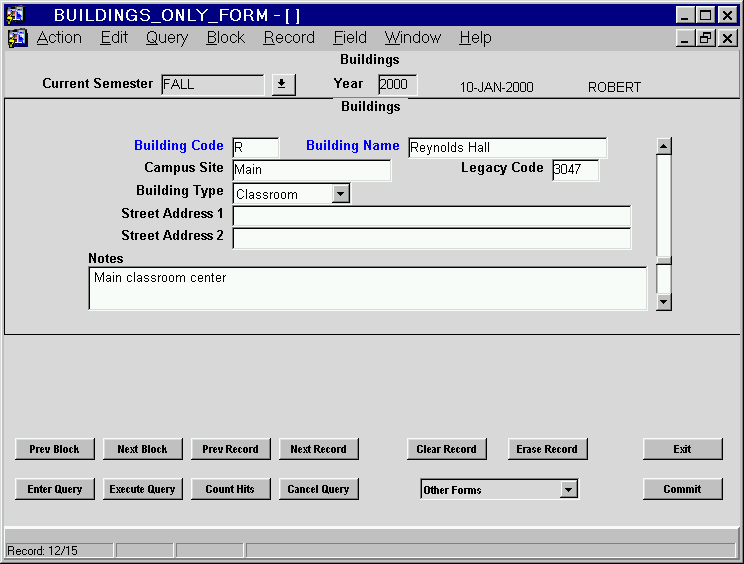Click the Forms application icon in title bar
Screen dimensions: 744x564
[x=15, y=15]
